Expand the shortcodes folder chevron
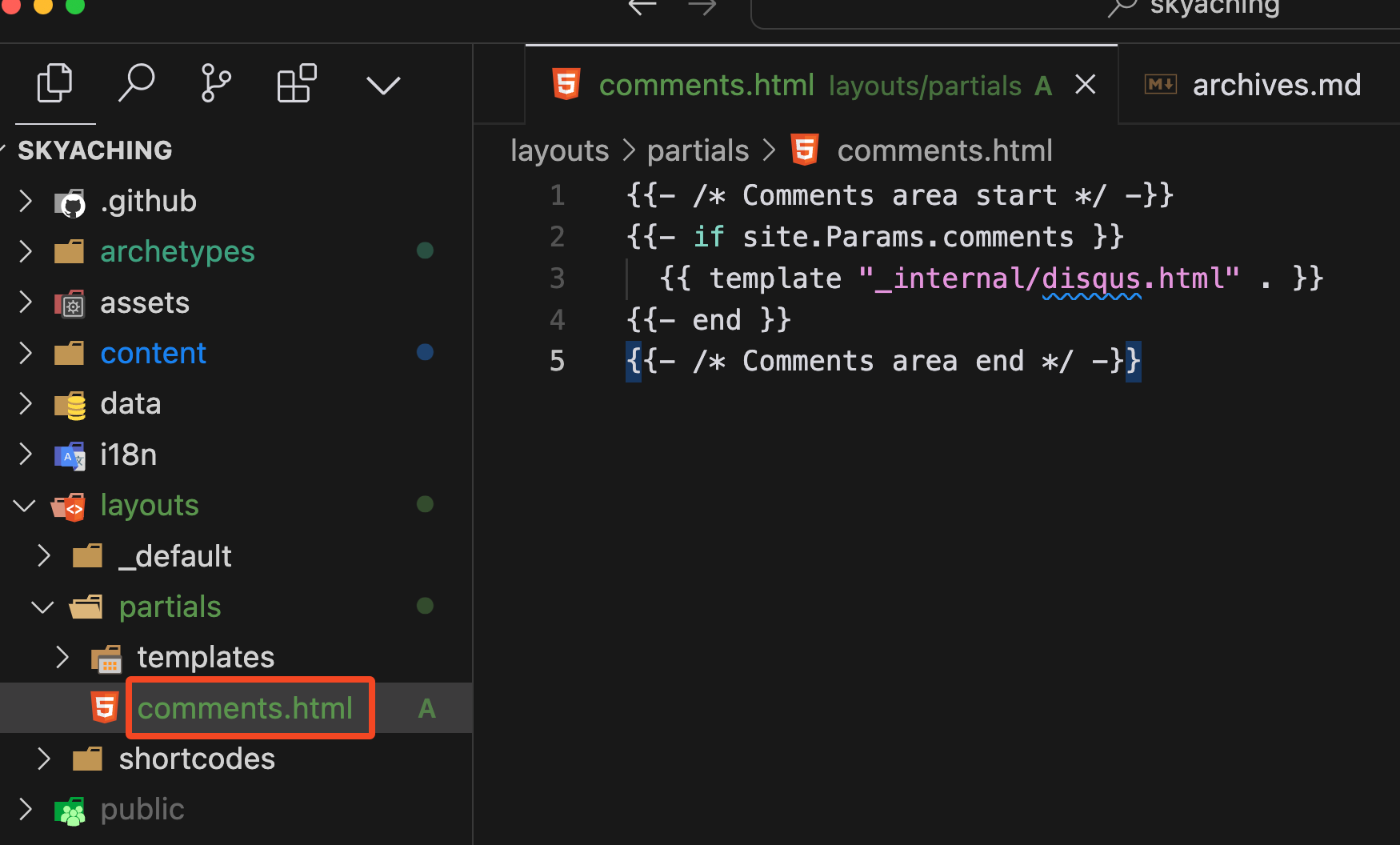This screenshot has height=845, width=1400. click(x=44, y=759)
